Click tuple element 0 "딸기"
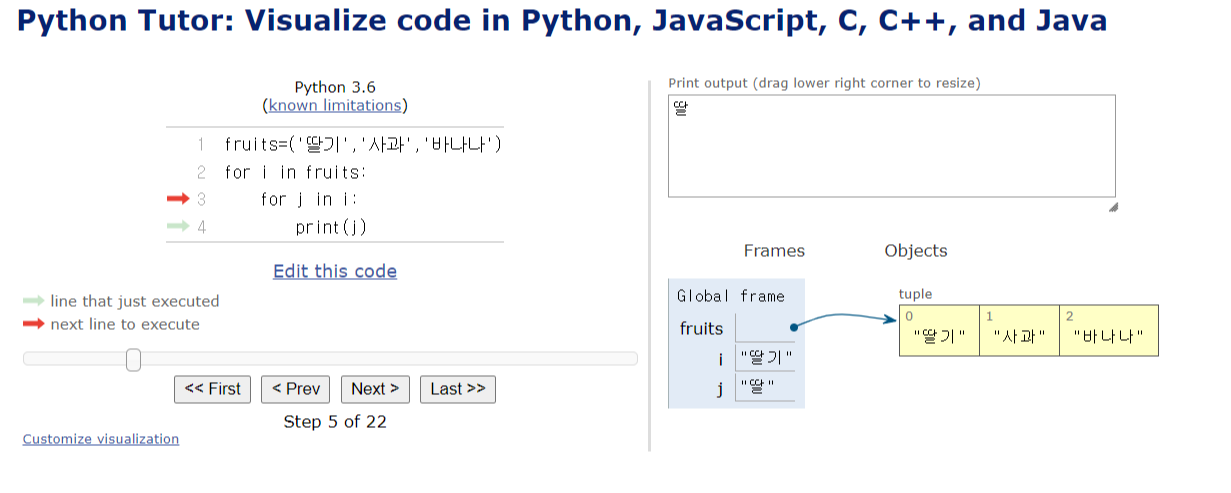1231x493 pixels. click(939, 337)
